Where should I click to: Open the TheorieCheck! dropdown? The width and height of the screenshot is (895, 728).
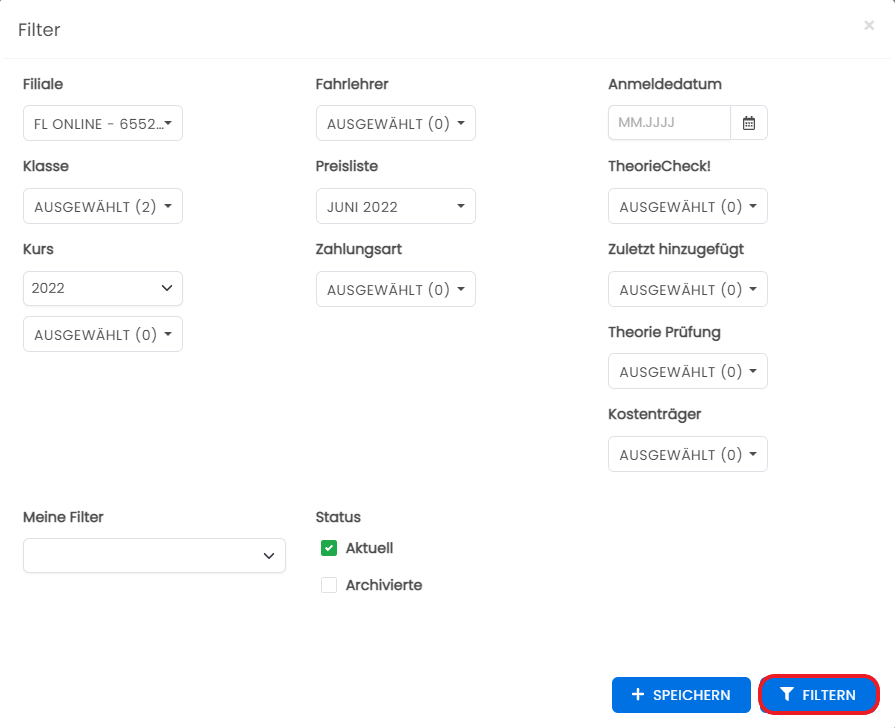point(688,206)
